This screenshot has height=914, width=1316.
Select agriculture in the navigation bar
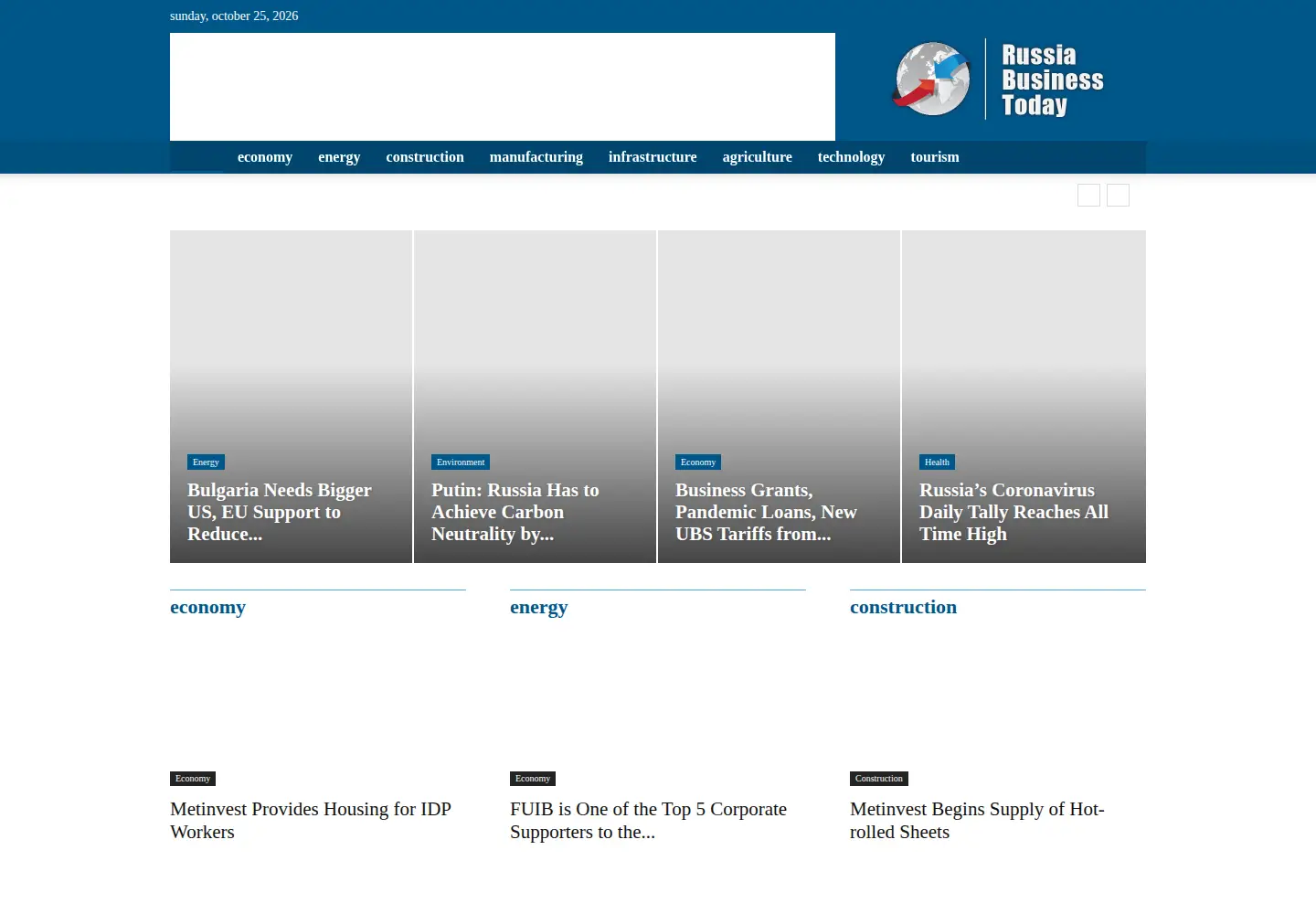(x=758, y=157)
